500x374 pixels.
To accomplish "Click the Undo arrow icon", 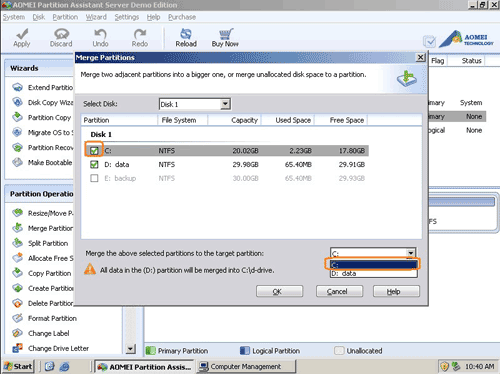I will pos(100,34).
